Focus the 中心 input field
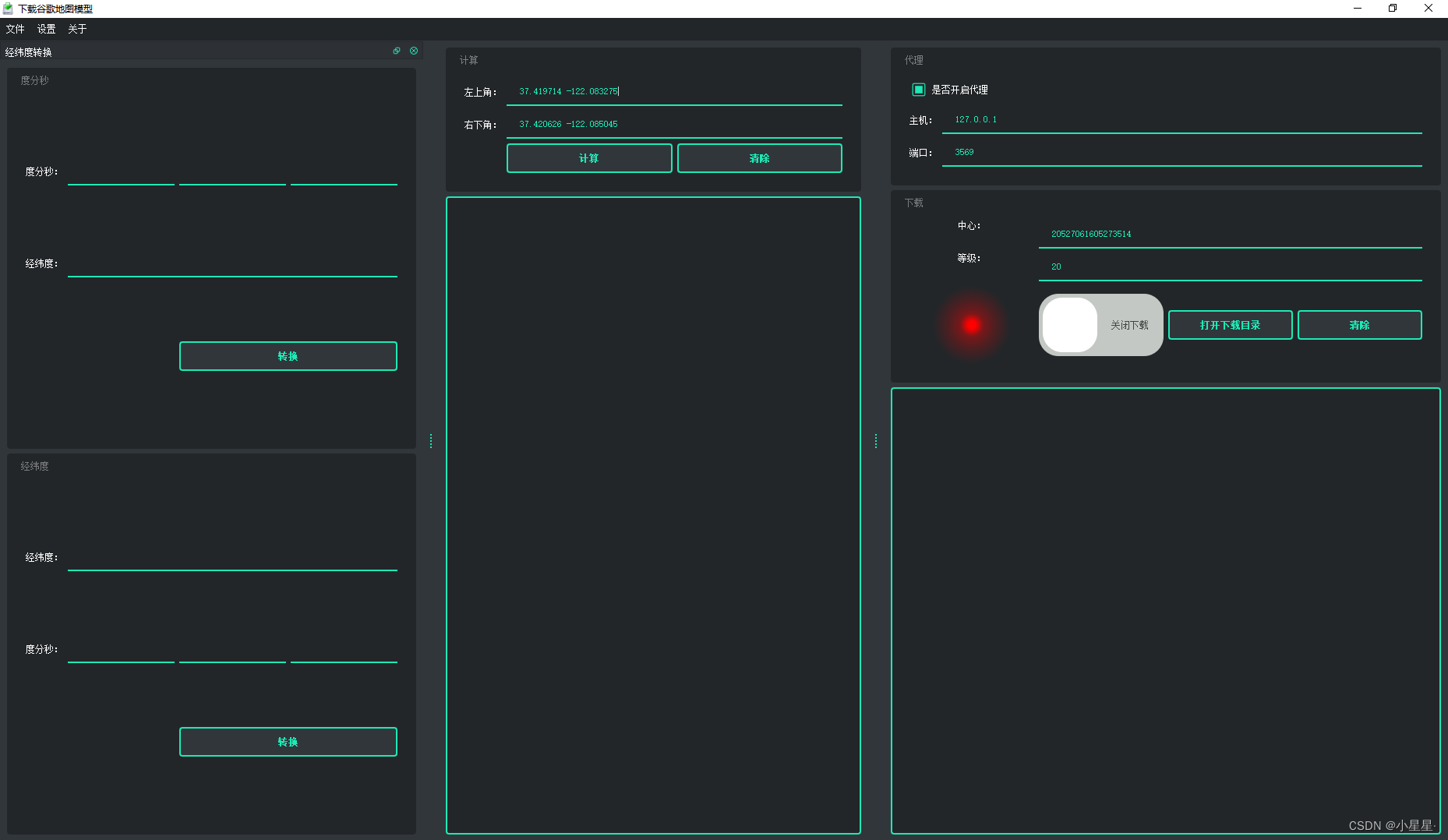The image size is (1448, 840). [x=1230, y=235]
